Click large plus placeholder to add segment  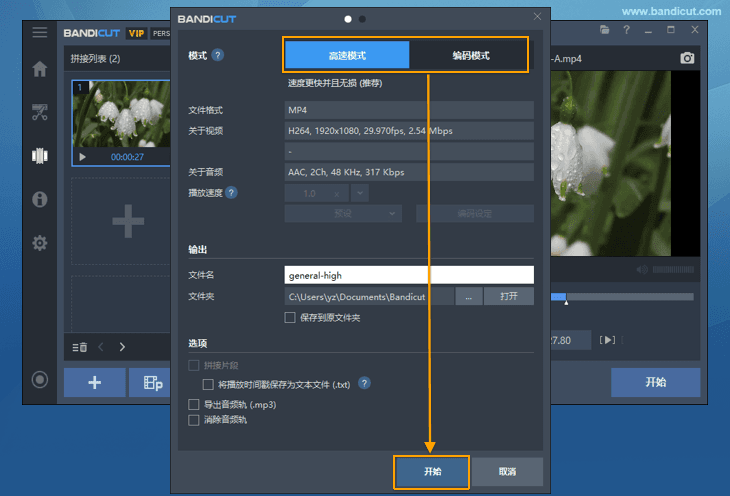[128, 221]
